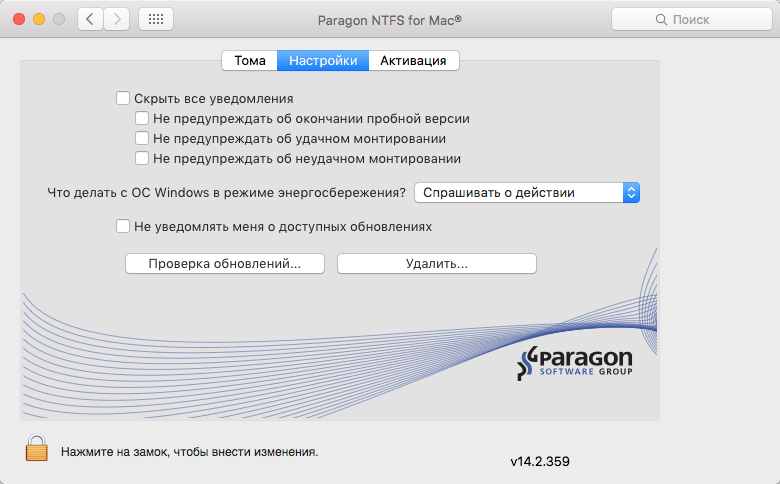
Task: Click 'Нажмите на замок, чтобы внести изменения.' text
Action: click(190, 452)
